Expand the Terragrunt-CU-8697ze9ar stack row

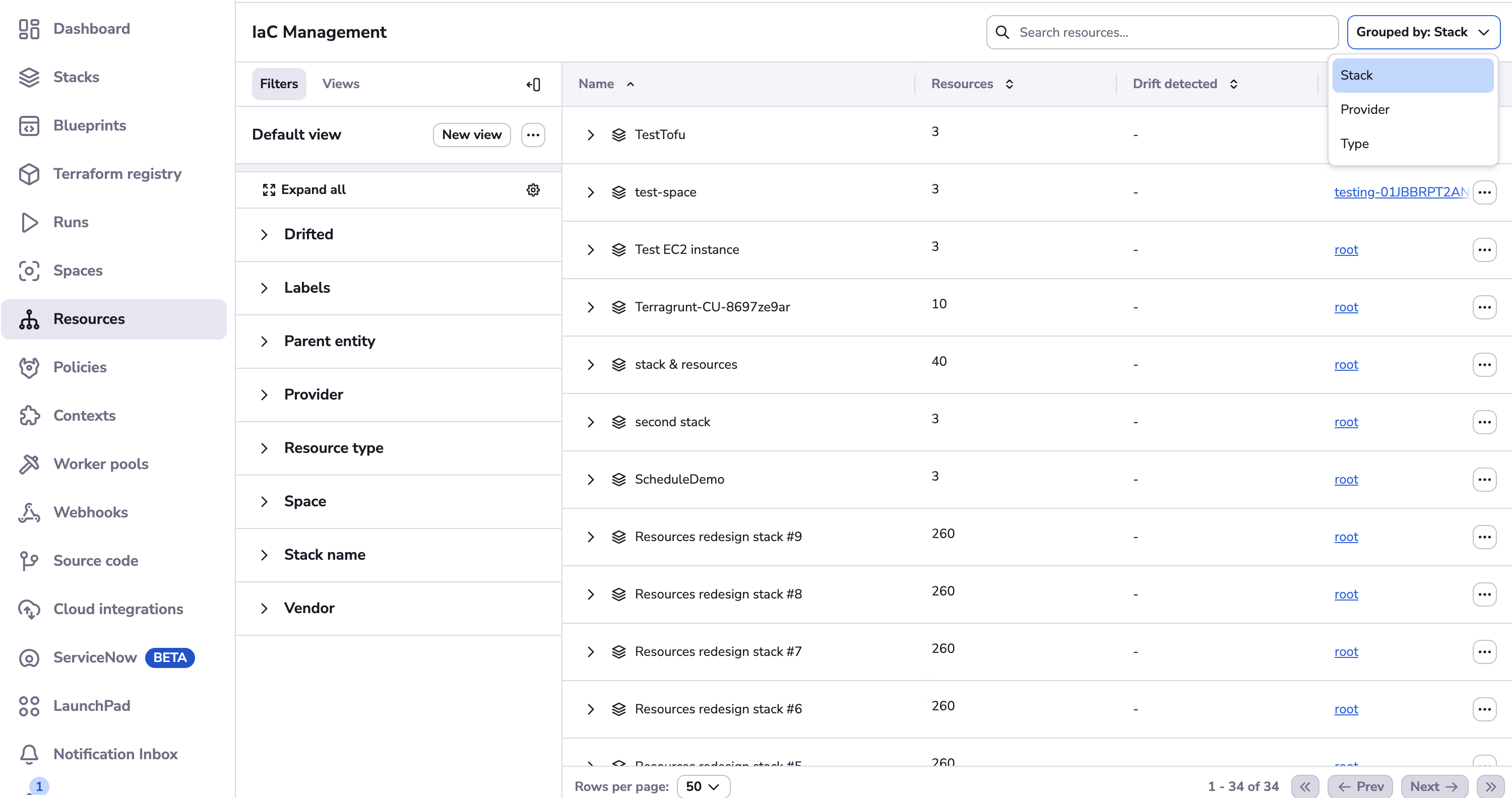point(591,307)
